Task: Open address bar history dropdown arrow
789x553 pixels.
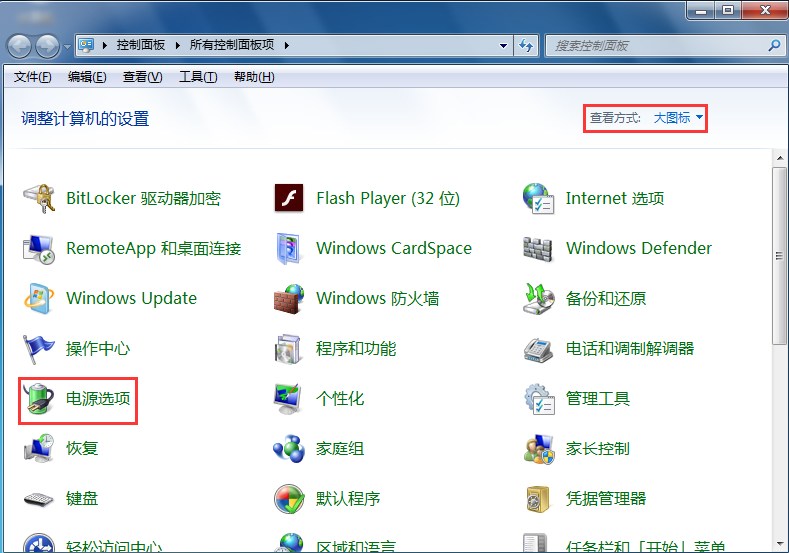Action: (504, 46)
